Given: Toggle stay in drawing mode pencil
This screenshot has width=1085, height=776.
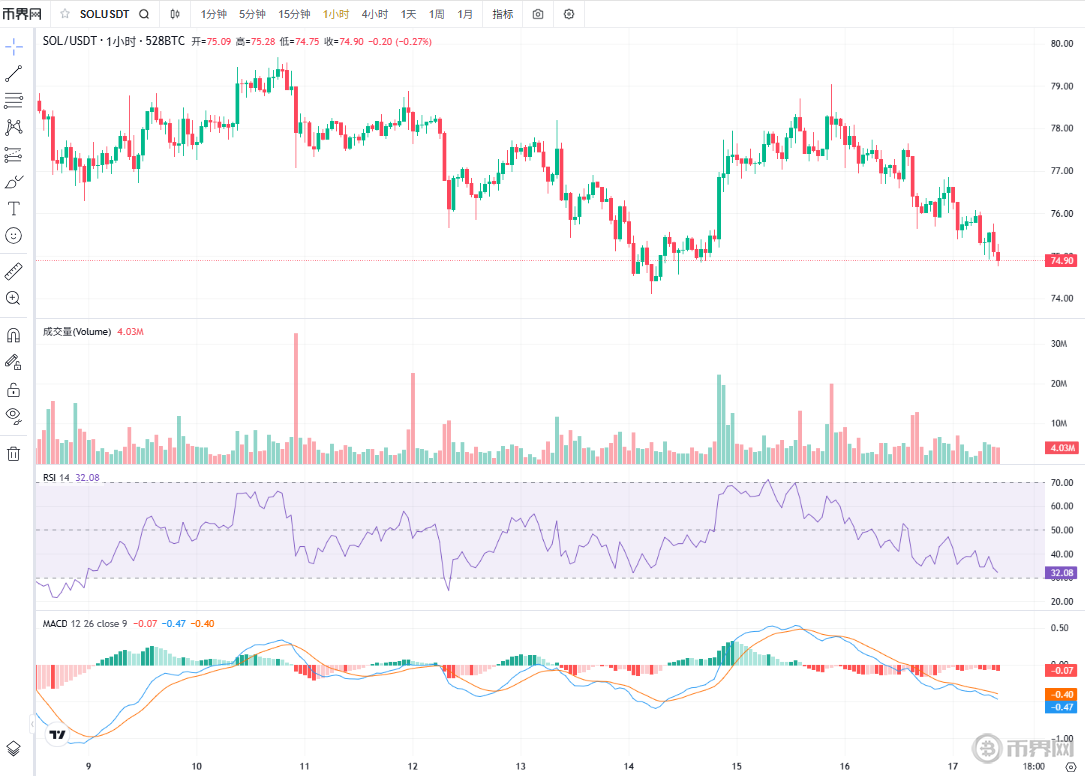Looking at the screenshot, I should [14, 362].
